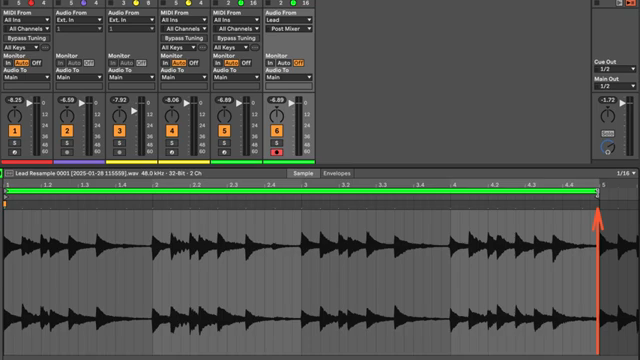Arm track 5 for recording
The height and width of the screenshot is (360, 640).
pyautogui.click(x=224, y=152)
